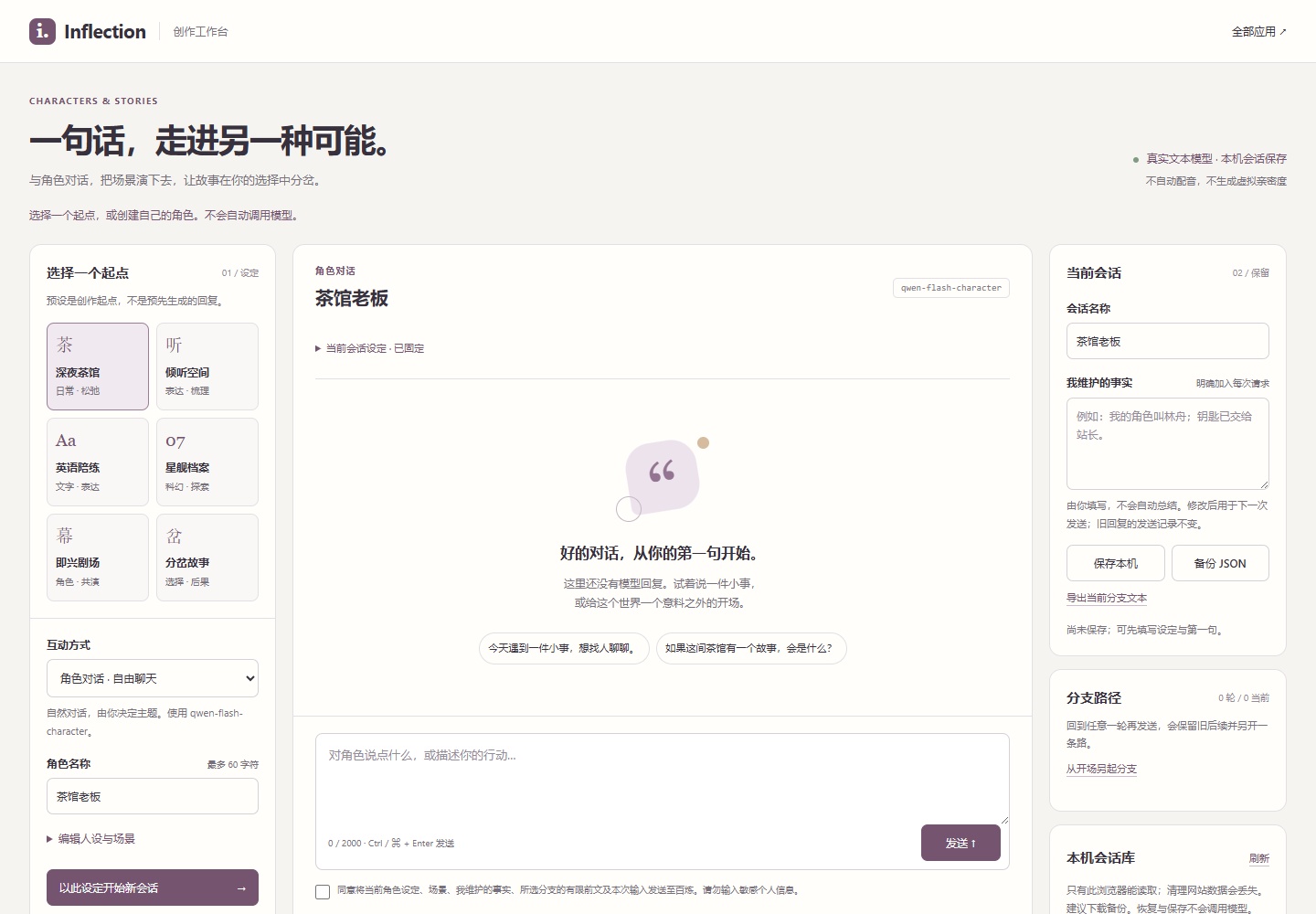Click the Inflection logo icon
Image resolution: width=1316 pixels, height=914 pixels.
[x=42, y=31]
